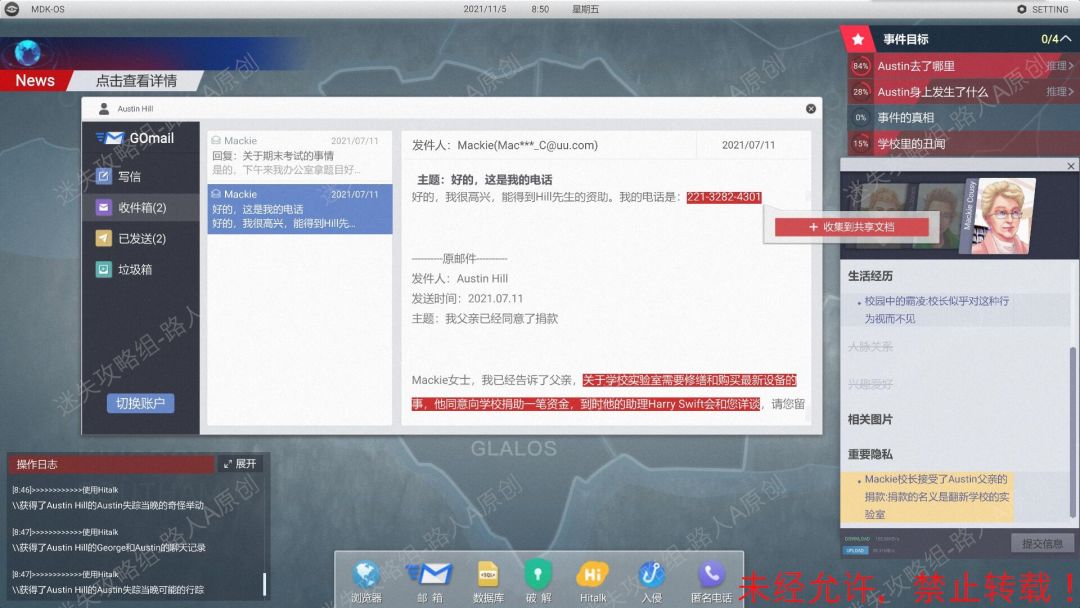The image size is (1080, 608).
Task: Click the News label
Action: [x=34, y=81]
